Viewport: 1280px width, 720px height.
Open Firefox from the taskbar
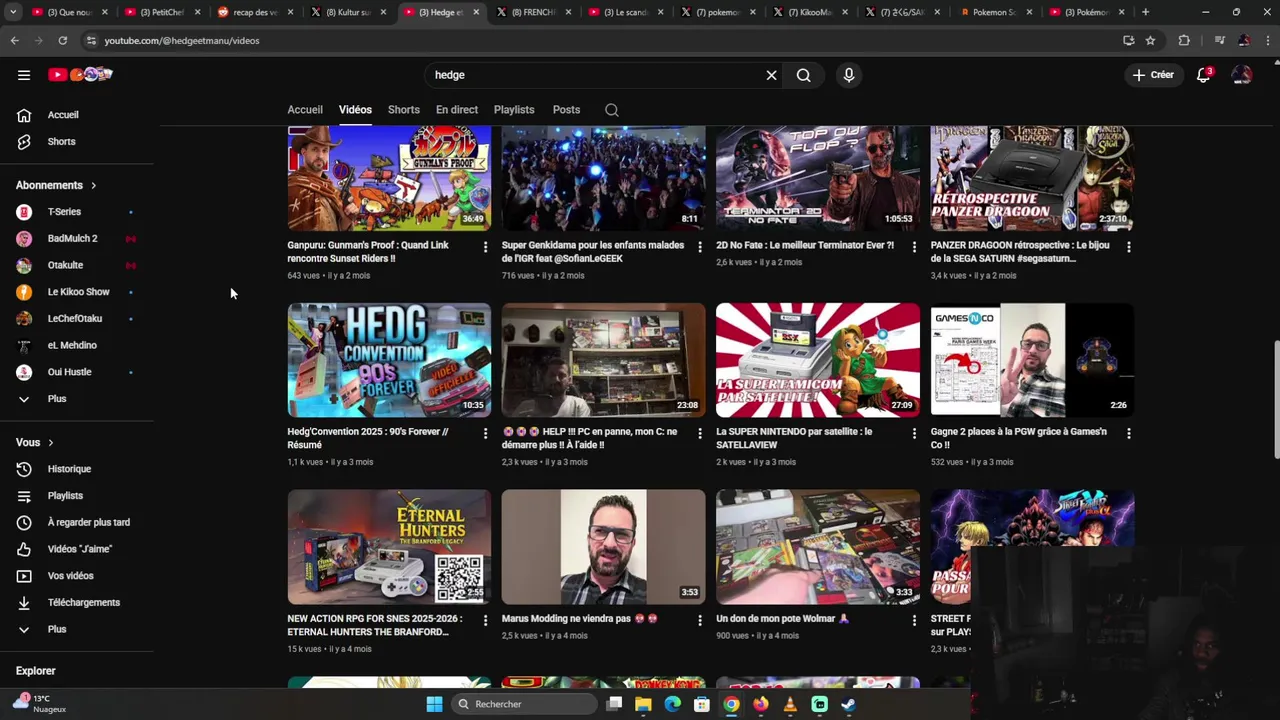point(761,704)
